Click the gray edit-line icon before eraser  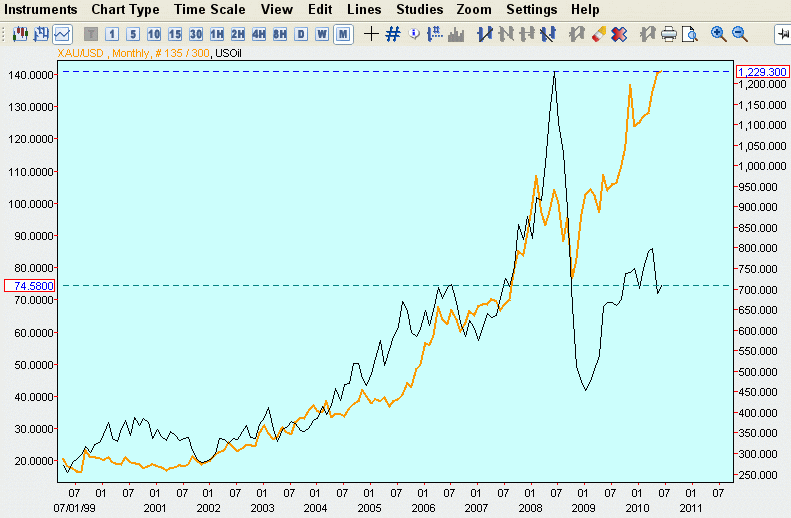tap(577, 34)
